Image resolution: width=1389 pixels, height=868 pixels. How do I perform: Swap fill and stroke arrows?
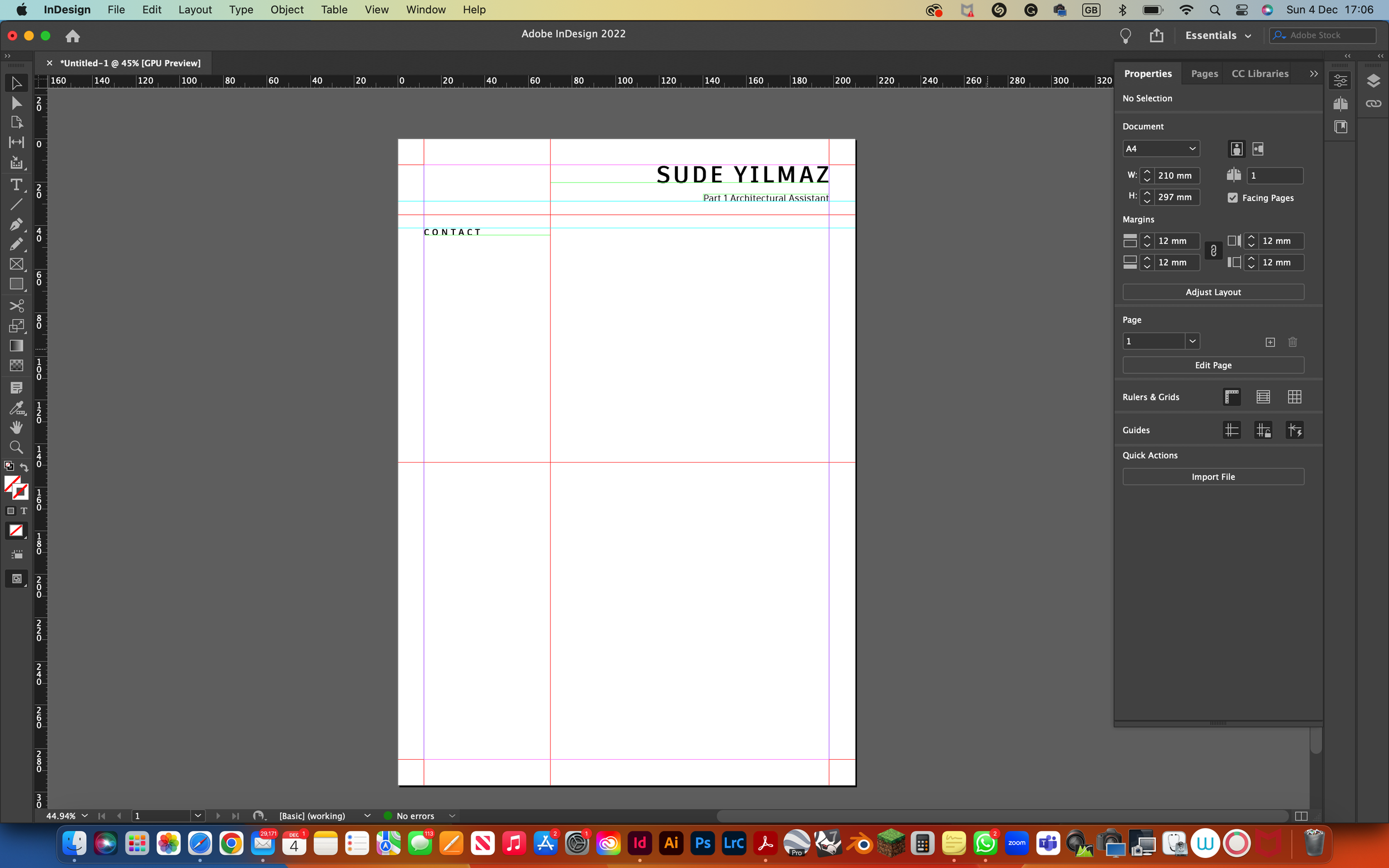(24, 467)
